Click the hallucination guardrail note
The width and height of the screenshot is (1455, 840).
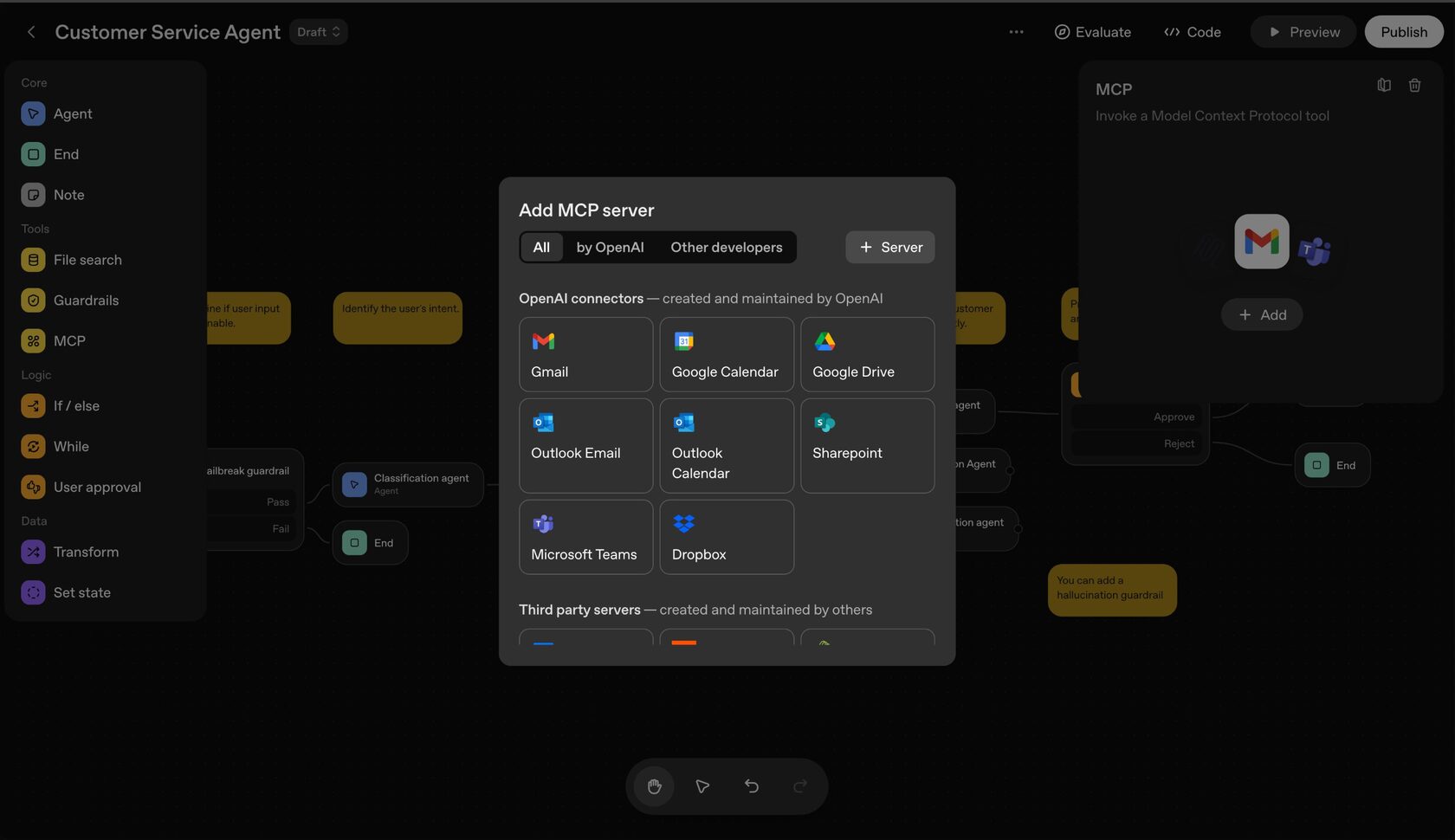(1112, 591)
